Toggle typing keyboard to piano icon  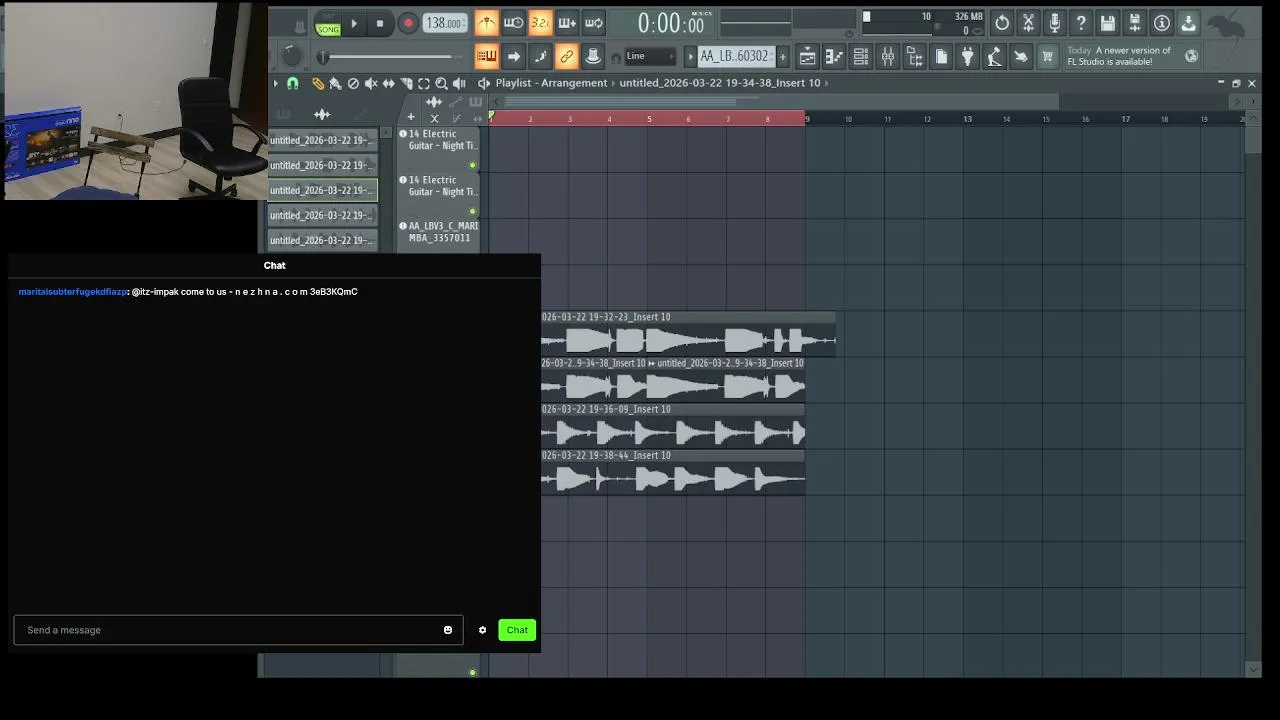(486, 56)
